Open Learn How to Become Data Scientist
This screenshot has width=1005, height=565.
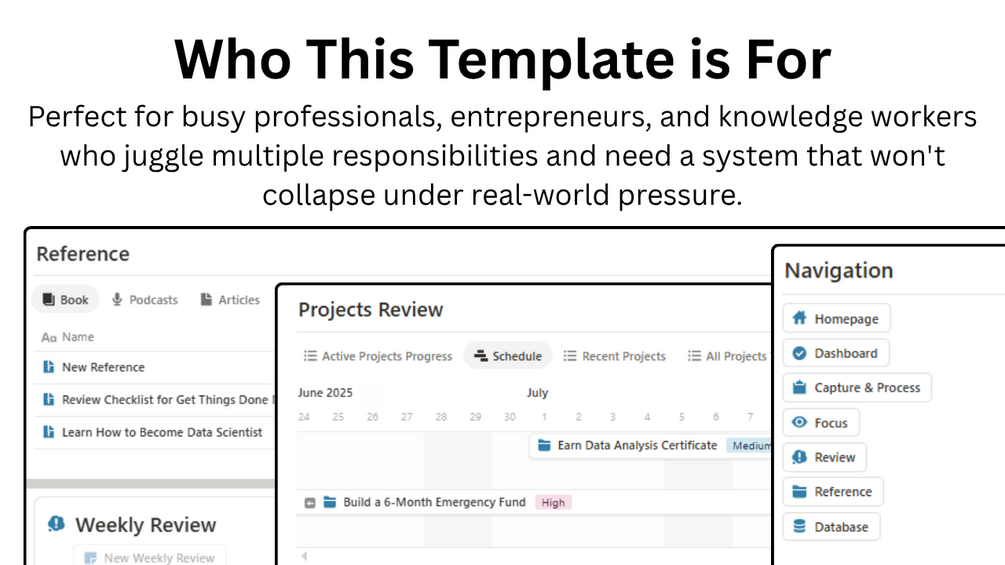(x=162, y=432)
